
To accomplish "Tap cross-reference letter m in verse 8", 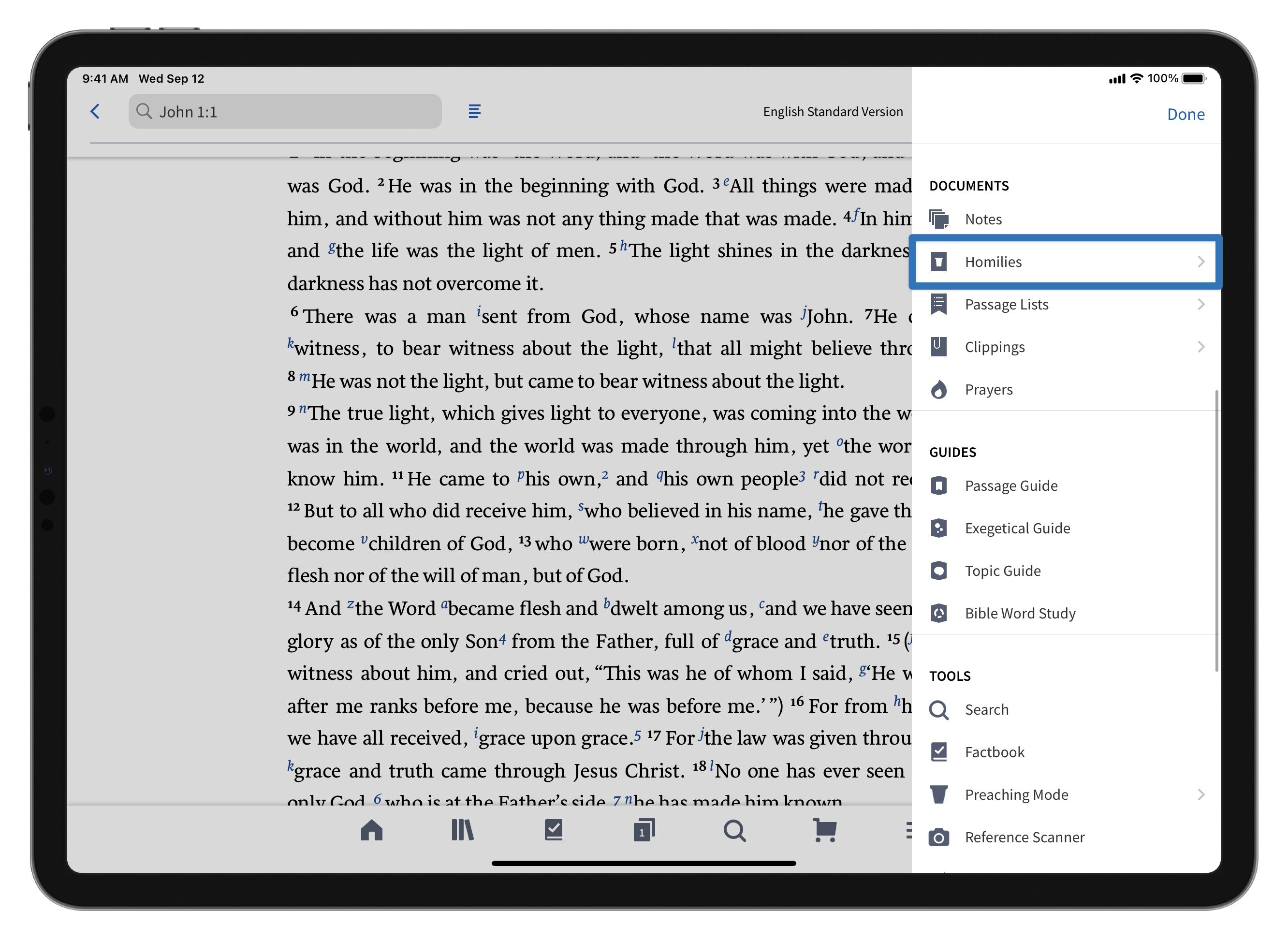I will (305, 376).
